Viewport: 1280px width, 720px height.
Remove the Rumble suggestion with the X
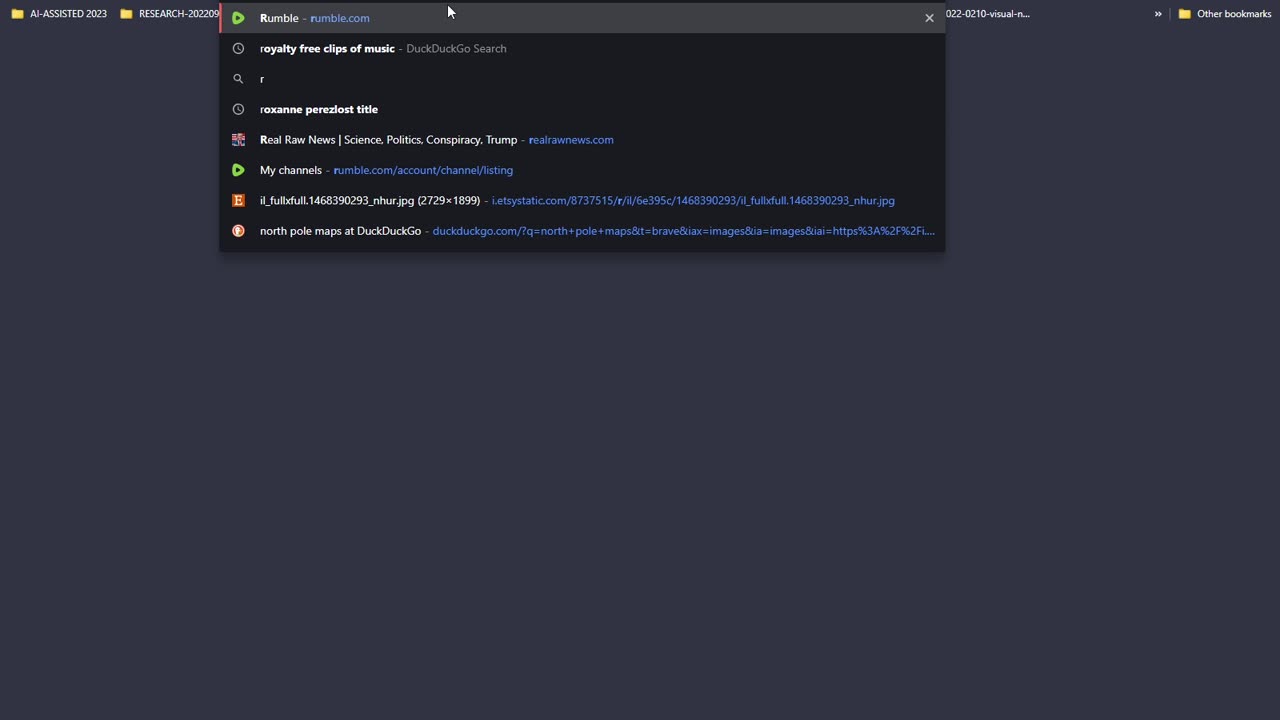[x=929, y=18]
